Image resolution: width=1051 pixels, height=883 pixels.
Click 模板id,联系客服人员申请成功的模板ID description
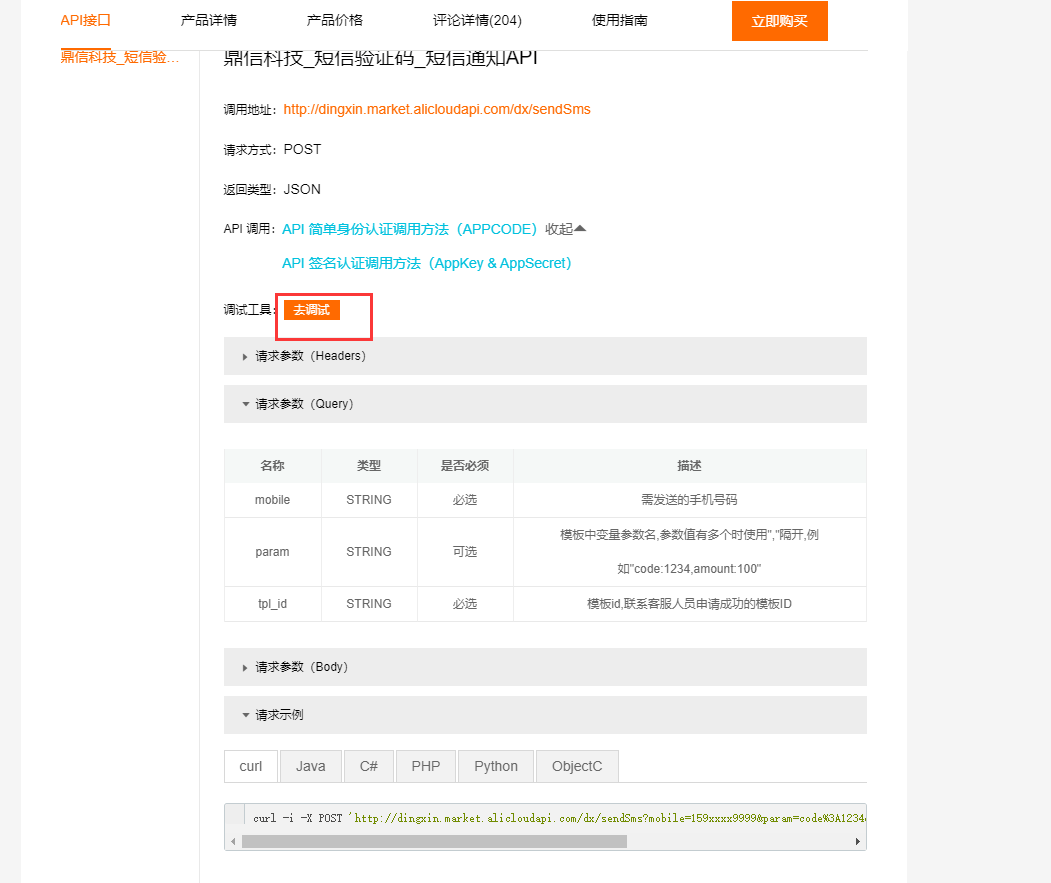click(689, 604)
